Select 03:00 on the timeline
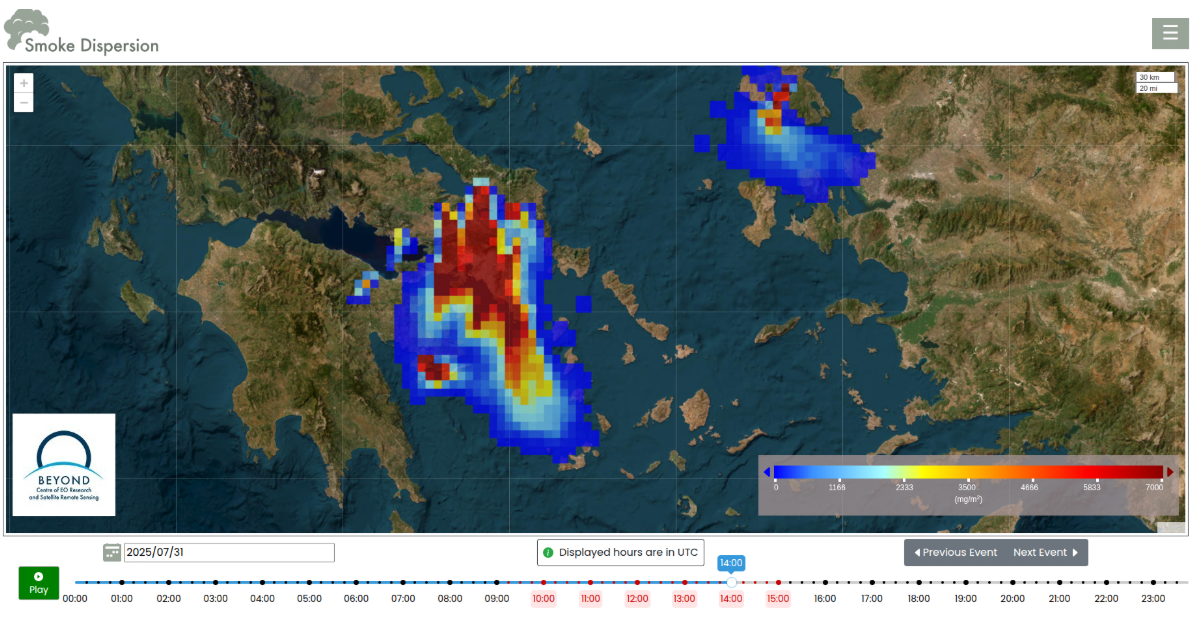 (215, 598)
